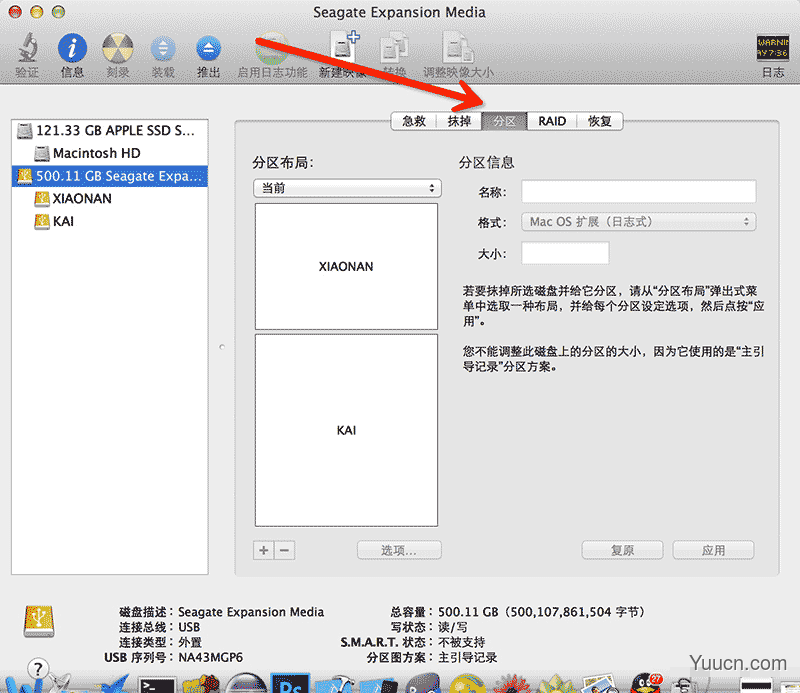Open the Photoshop icon in the Dock
This screenshot has width=800, height=693.
290,683
